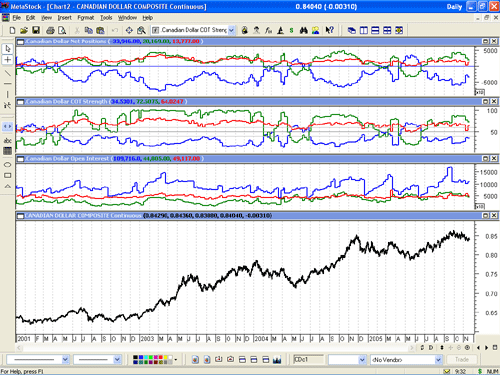
Task: Open the line style dropdown at bottom left
Action: pyautogui.click(x=65, y=360)
